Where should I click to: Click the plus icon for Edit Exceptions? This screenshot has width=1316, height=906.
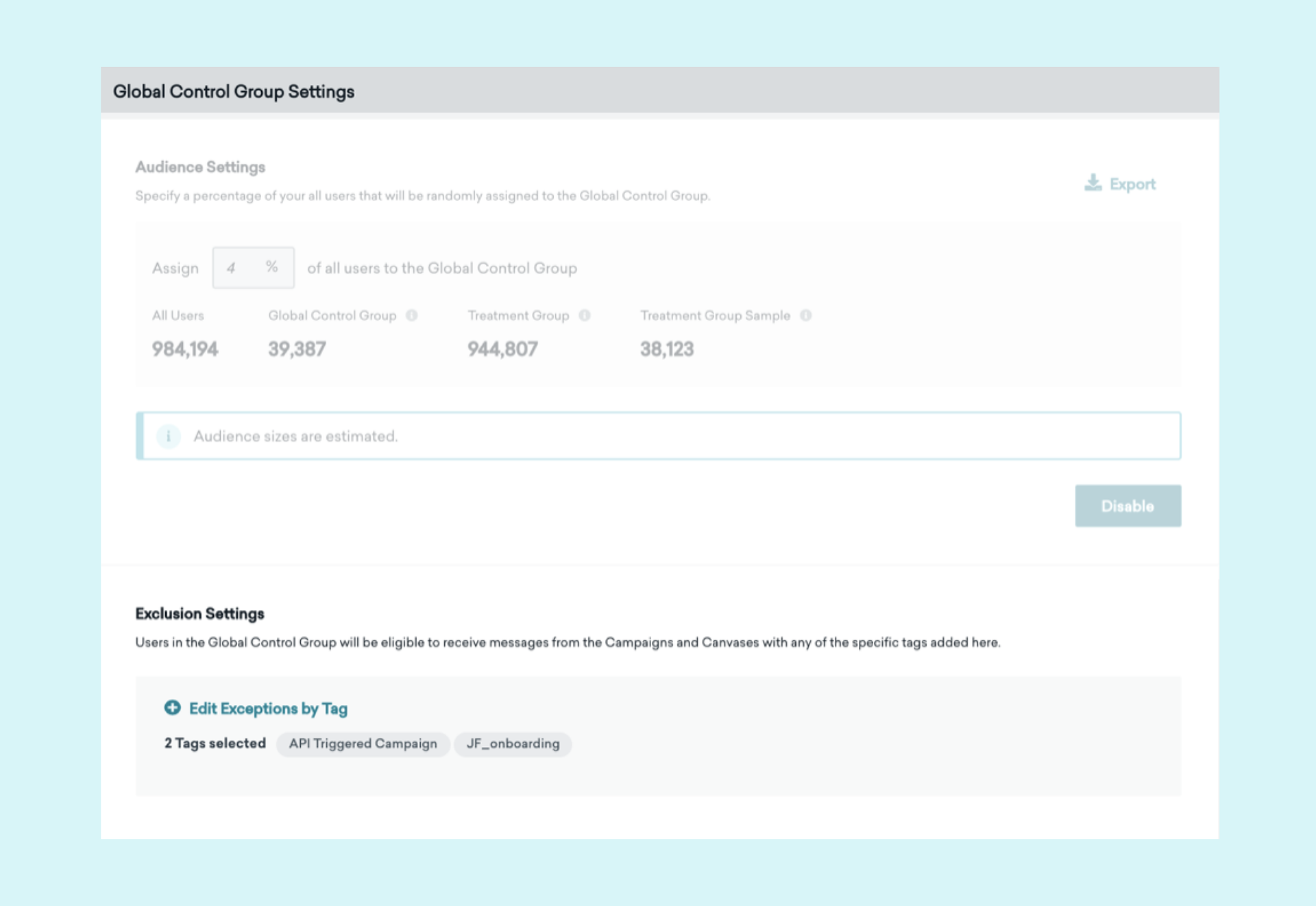(x=172, y=707)
